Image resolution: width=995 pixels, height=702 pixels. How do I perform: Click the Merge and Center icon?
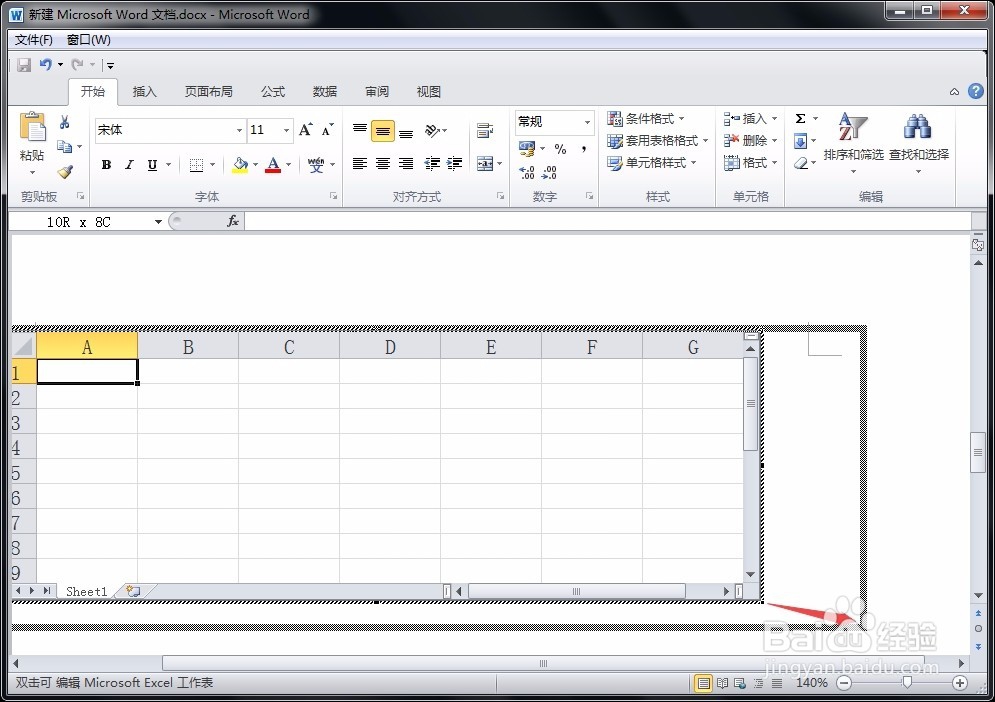click(x=485, y=164)
